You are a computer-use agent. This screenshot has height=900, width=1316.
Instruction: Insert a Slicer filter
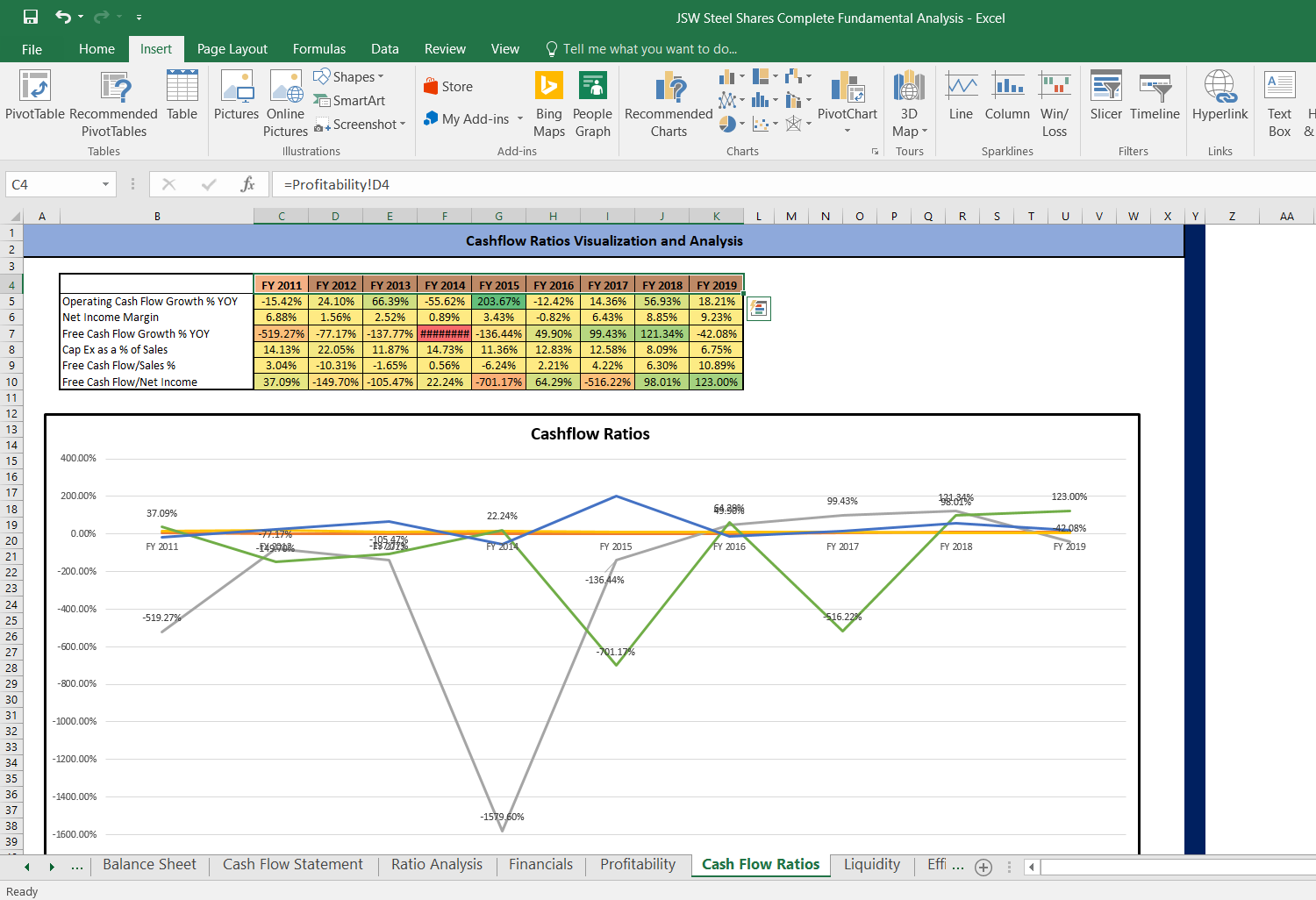[1106, 96]
